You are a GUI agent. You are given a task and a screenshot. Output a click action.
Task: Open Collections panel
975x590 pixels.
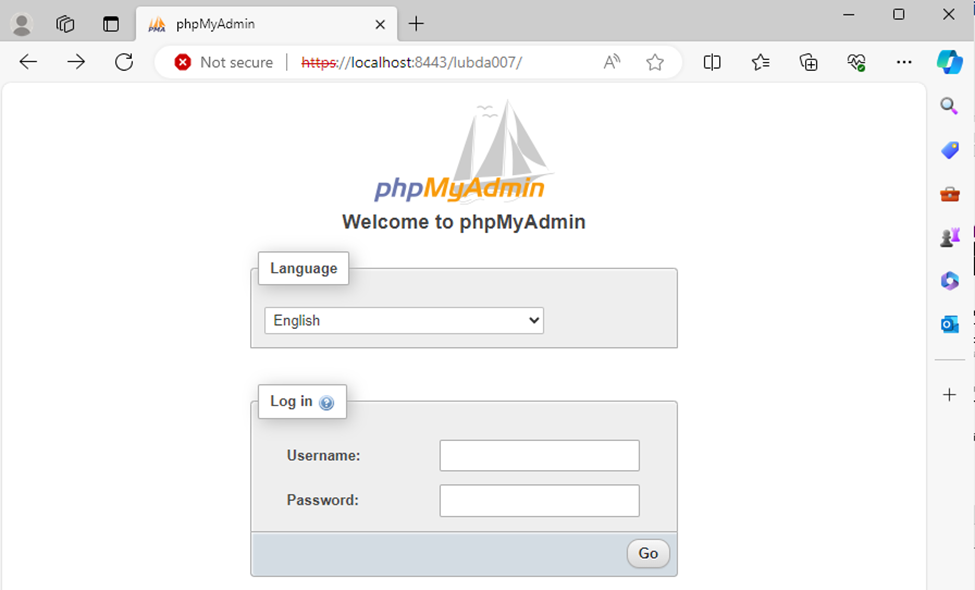(808, 62)
